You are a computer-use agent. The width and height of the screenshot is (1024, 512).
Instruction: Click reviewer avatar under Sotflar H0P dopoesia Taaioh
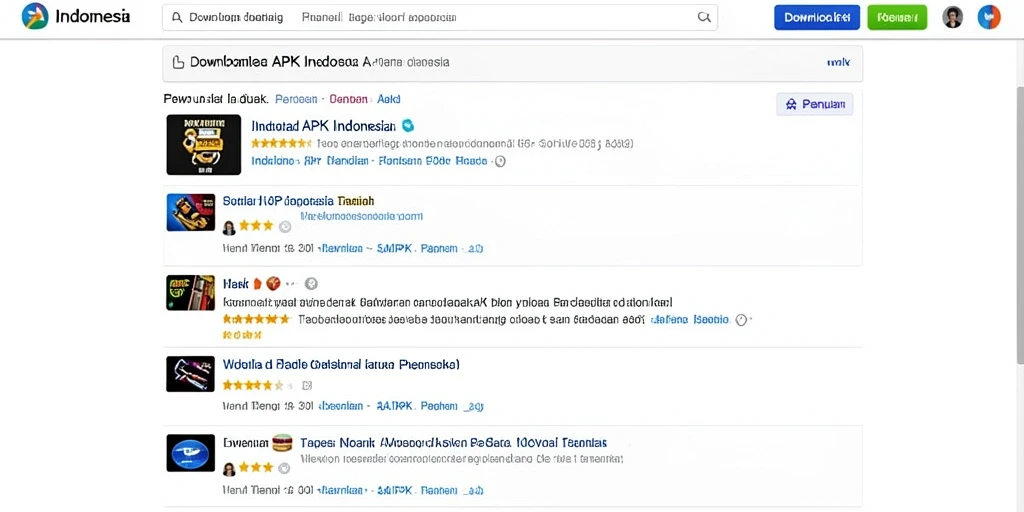point(229,227)
